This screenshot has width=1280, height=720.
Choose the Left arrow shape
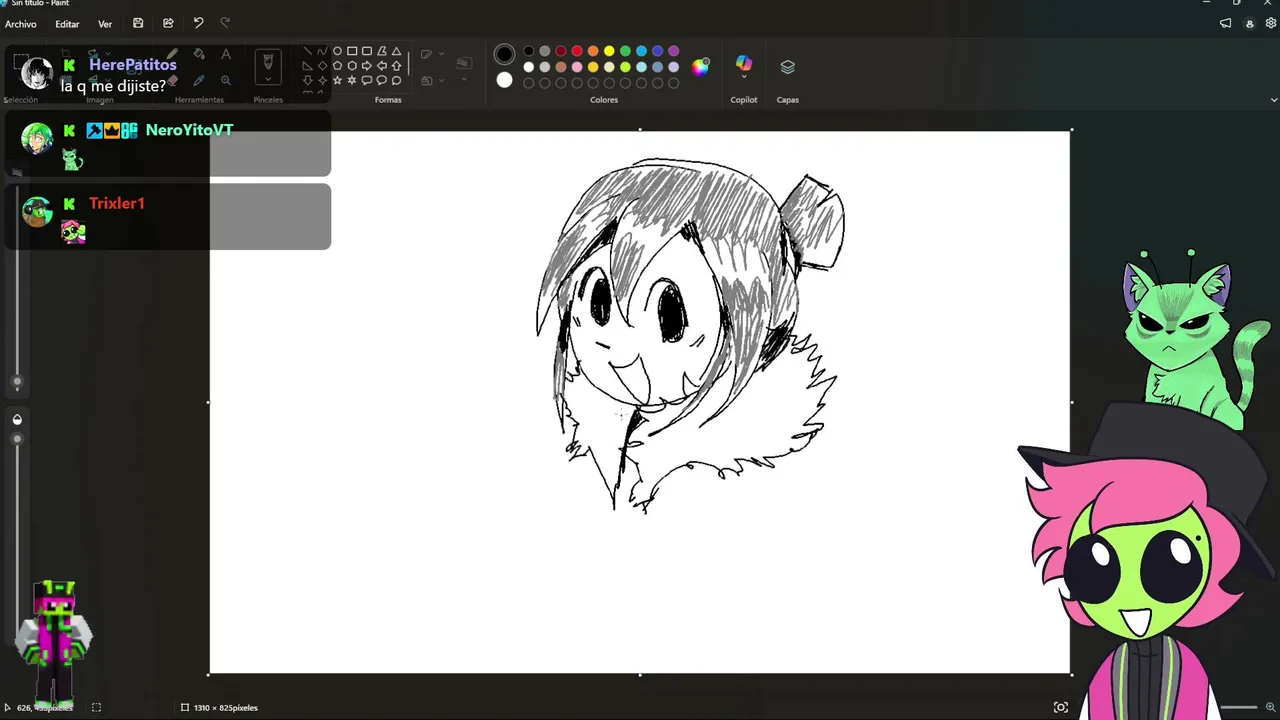[x=382, y=66]
